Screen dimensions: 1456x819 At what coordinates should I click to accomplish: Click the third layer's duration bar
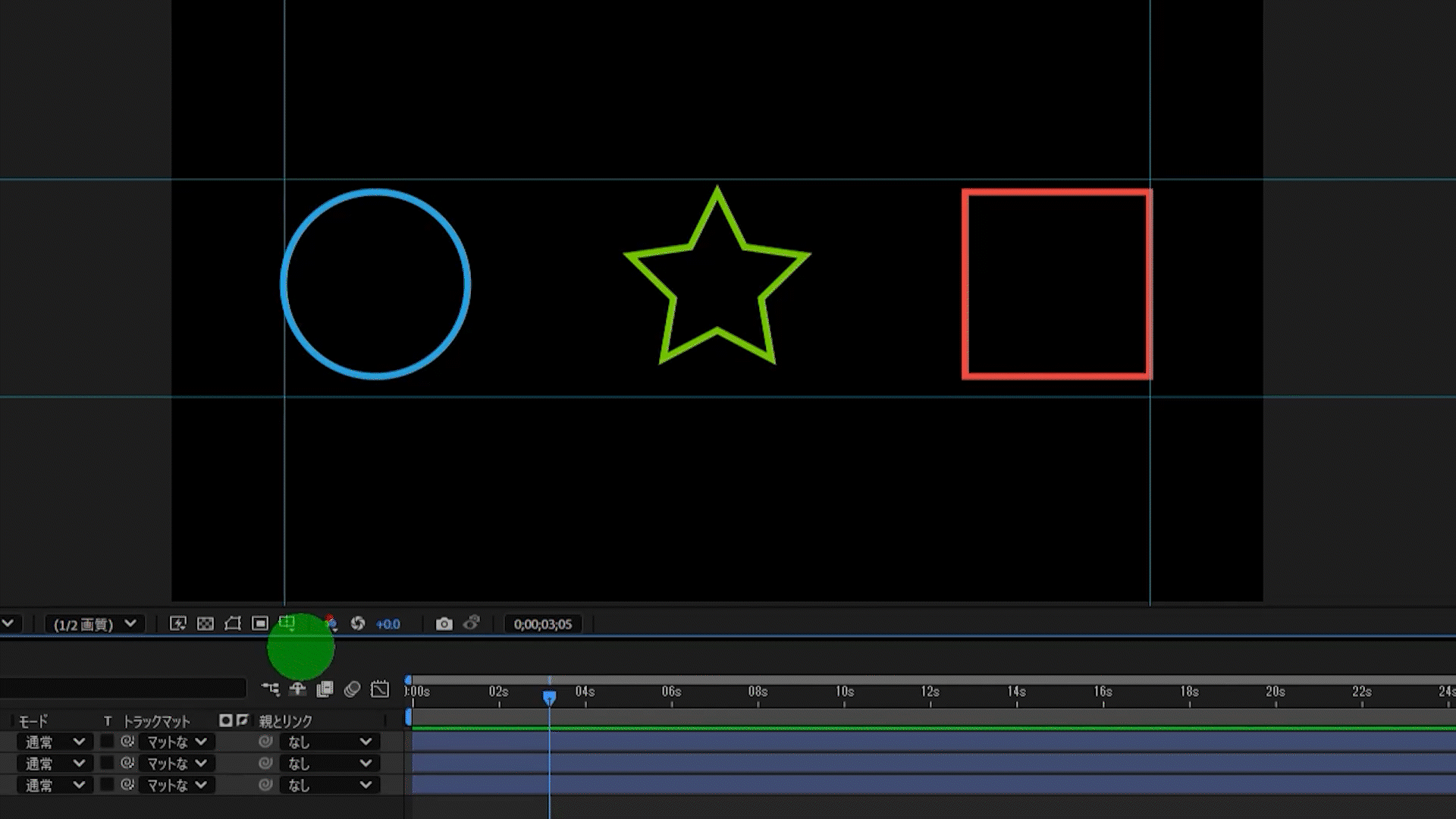pos(934,784)
